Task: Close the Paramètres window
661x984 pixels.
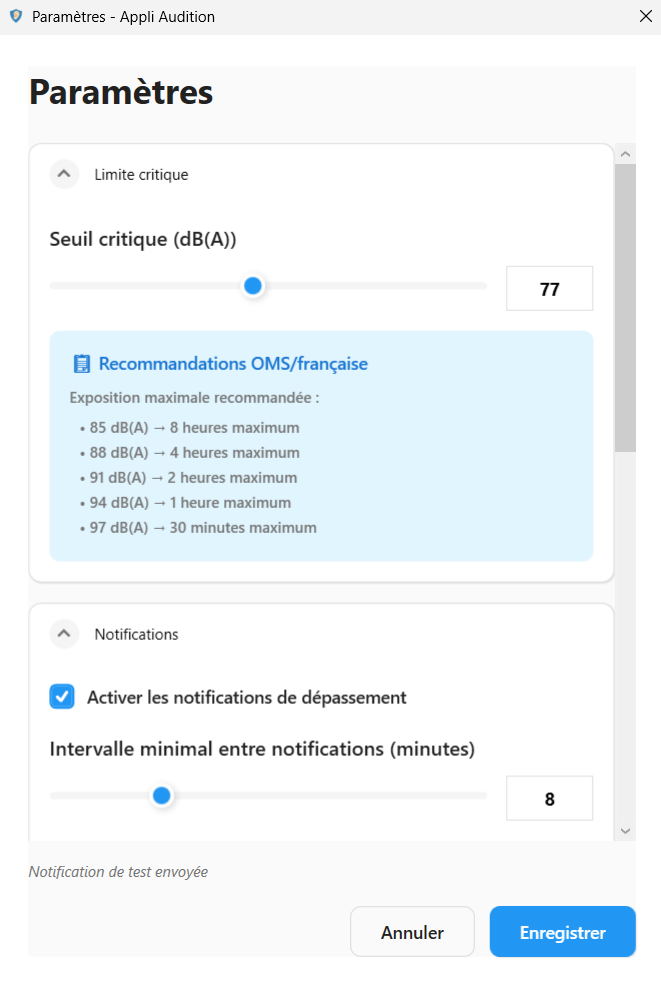Action: click(645, 17)
